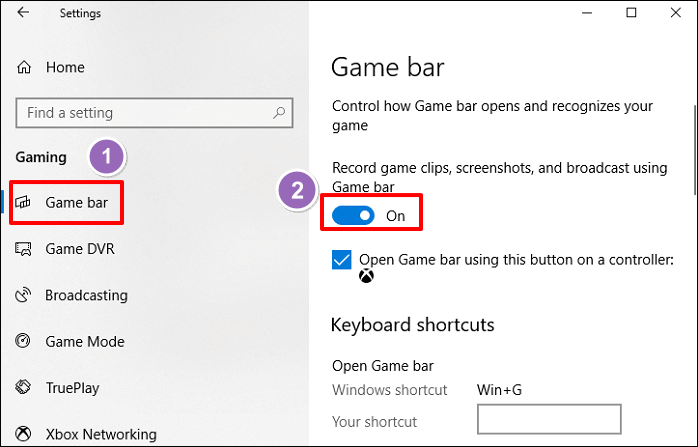
Task: Close the Settings window
Action: point(676,12)
